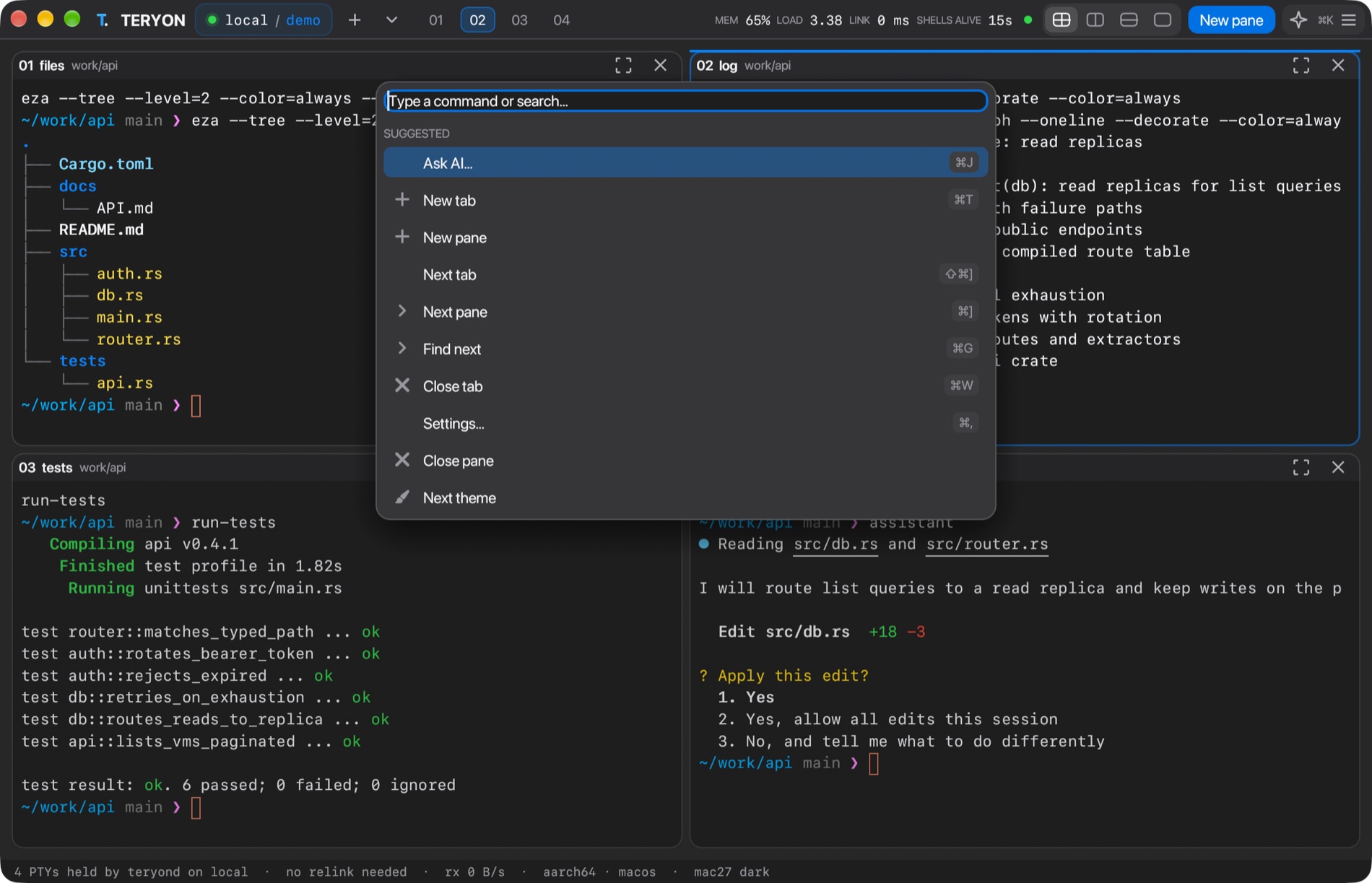The image size is (1372, 883).
Task: Select the active tab 02
Action: point(478,20)
